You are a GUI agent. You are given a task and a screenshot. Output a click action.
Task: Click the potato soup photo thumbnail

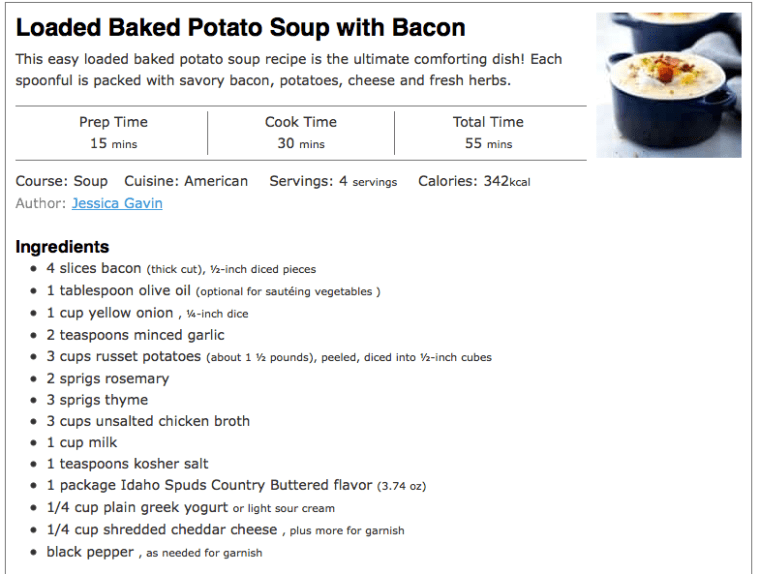coord(668,85)
